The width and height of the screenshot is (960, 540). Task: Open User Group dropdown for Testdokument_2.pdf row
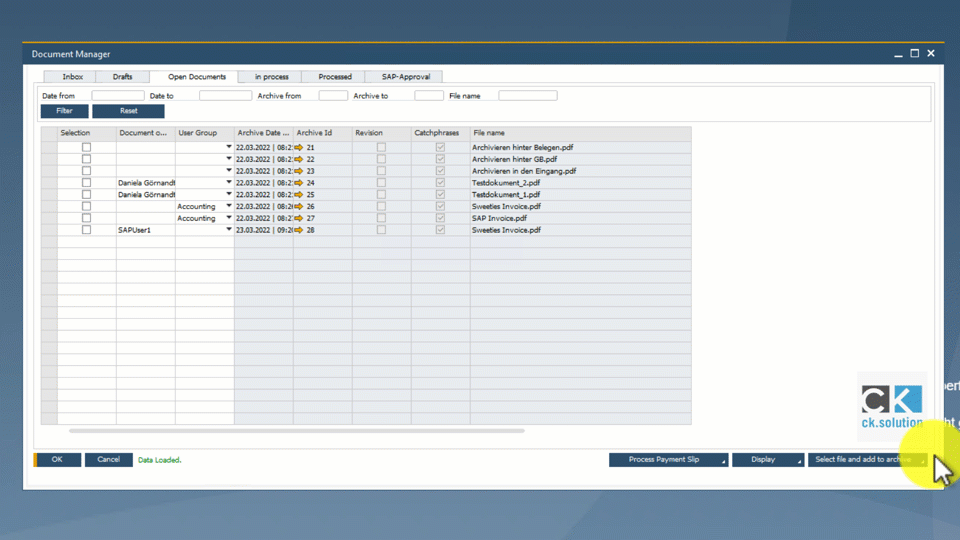click(229, 182)
